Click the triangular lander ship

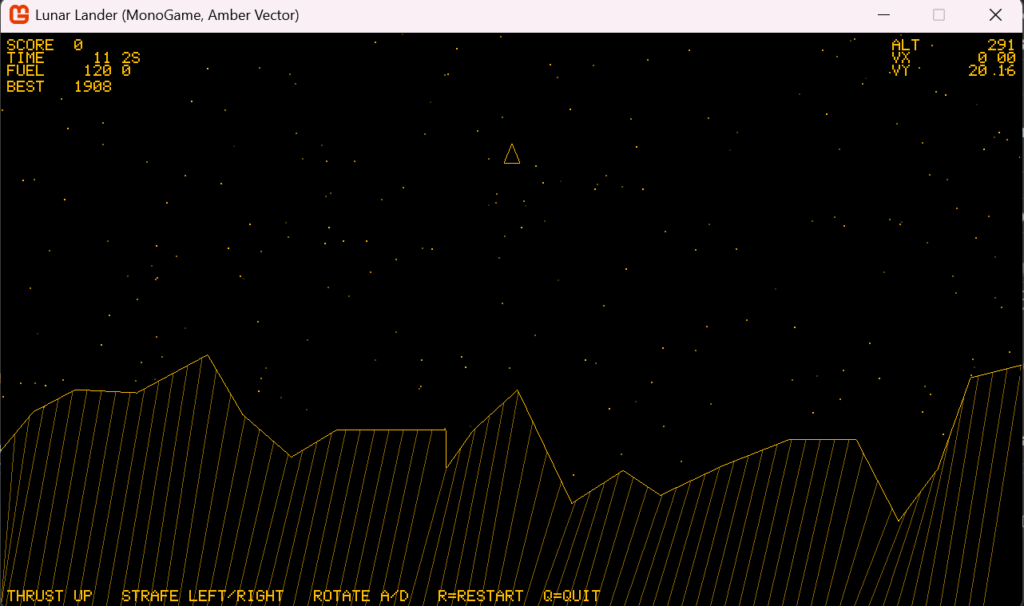pos(512,154)
